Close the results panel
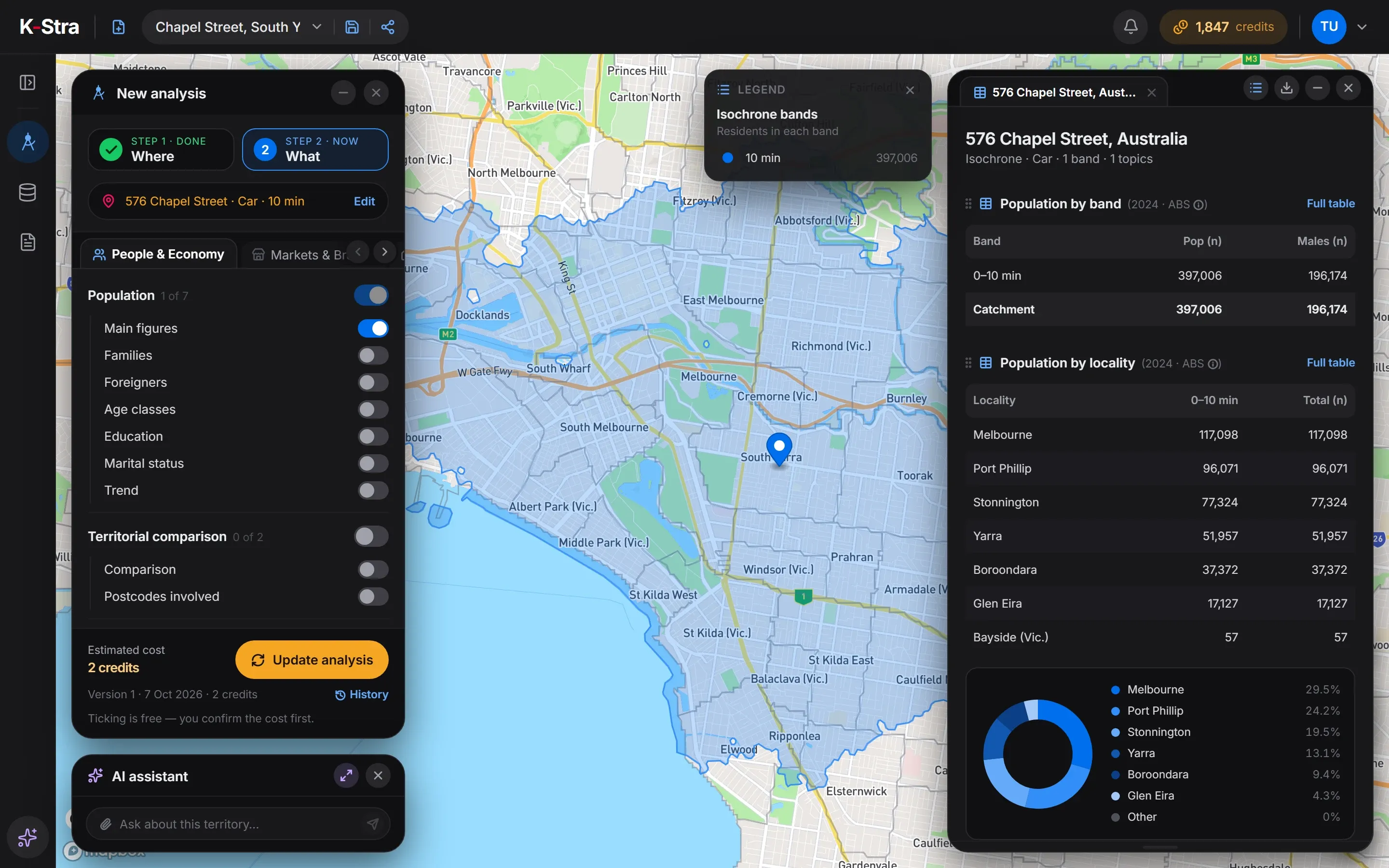 [1348, 88]
